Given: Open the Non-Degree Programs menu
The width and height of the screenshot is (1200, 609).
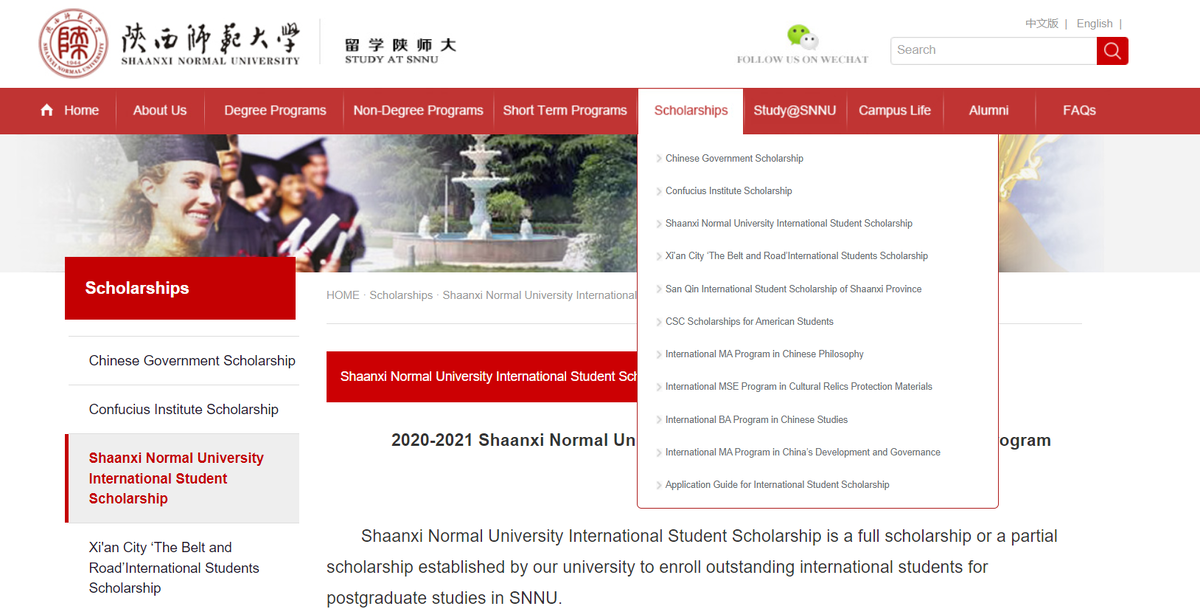Looking at the screenshot, I should 418,110.
